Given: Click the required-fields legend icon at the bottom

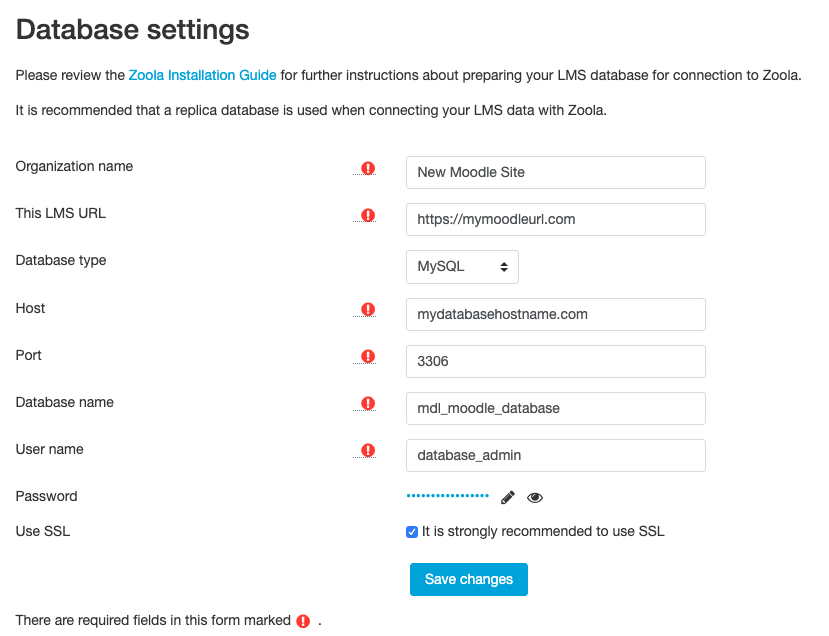Looking at the screenshot, I should (303, 621).
